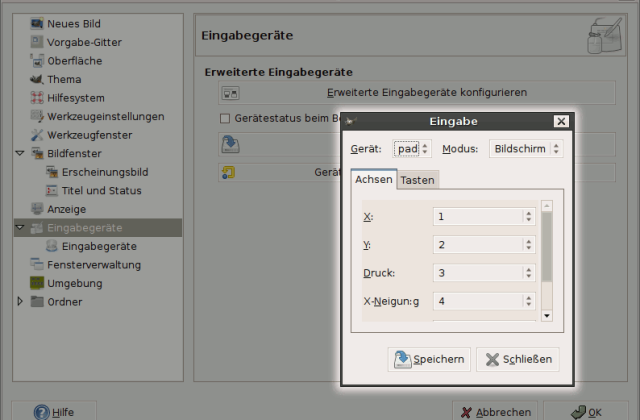This screenshot has height=420, width=640.
Task: Click the icon on configure devices button
Action: [230, 93]
